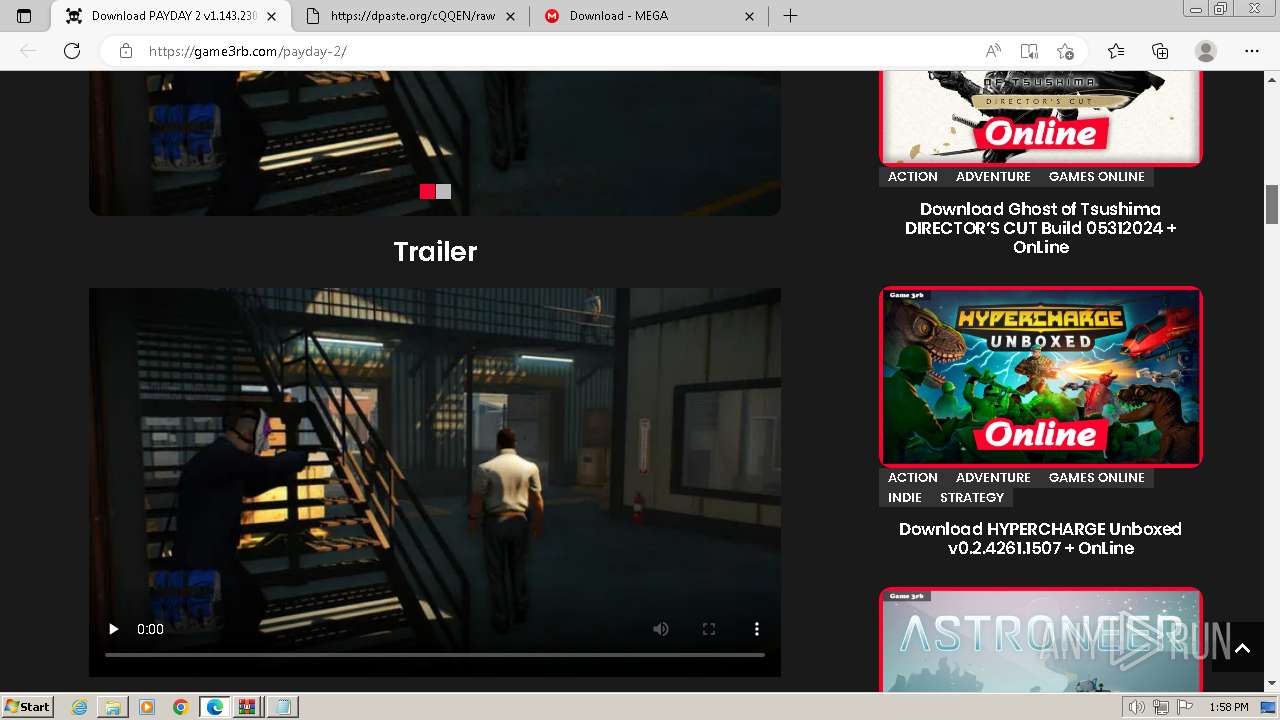Open a new browser tab

[790, 16]
